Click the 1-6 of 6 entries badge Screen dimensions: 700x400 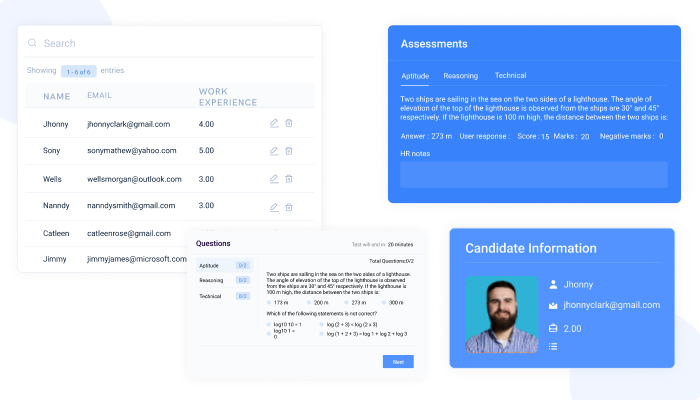coord(79,71)
